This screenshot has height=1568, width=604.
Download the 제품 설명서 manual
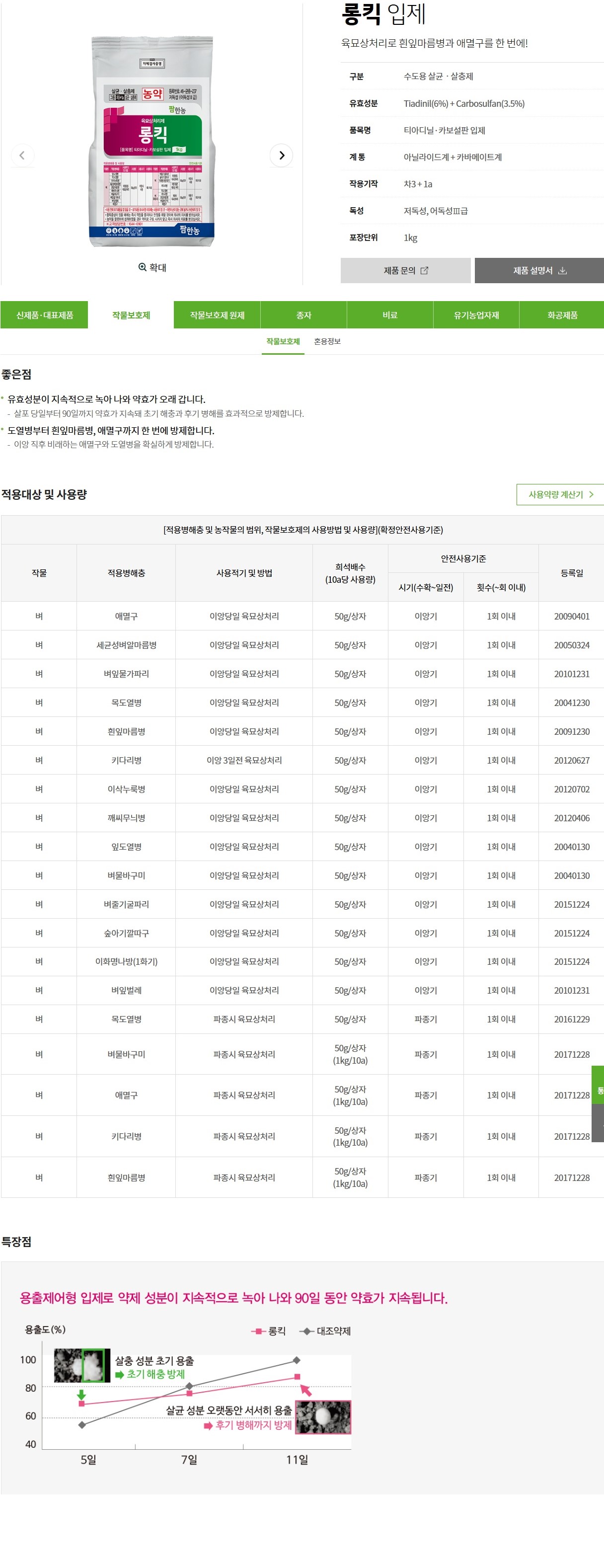coord(539,270)
